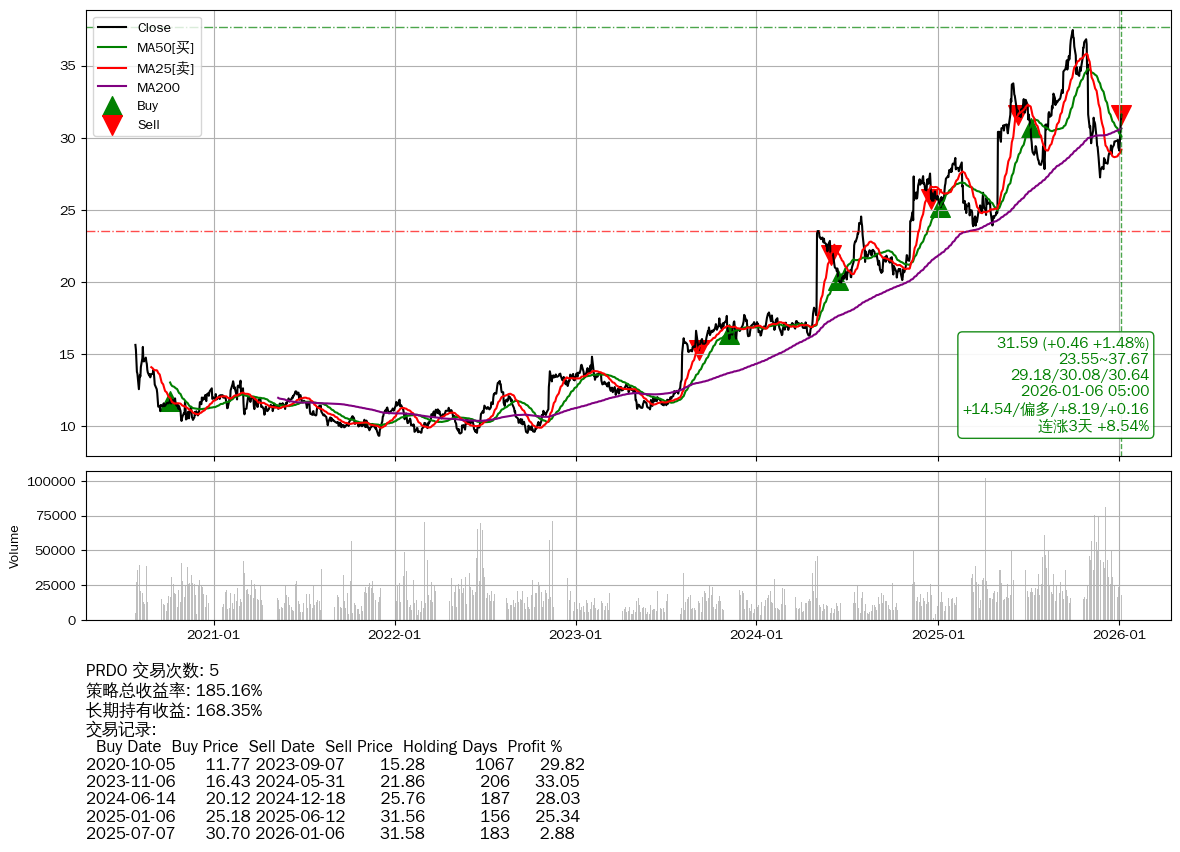The width and height of the screenshot is (1180, 852).
Task: Click the MA200 legend label
Action: click(158, 88)
